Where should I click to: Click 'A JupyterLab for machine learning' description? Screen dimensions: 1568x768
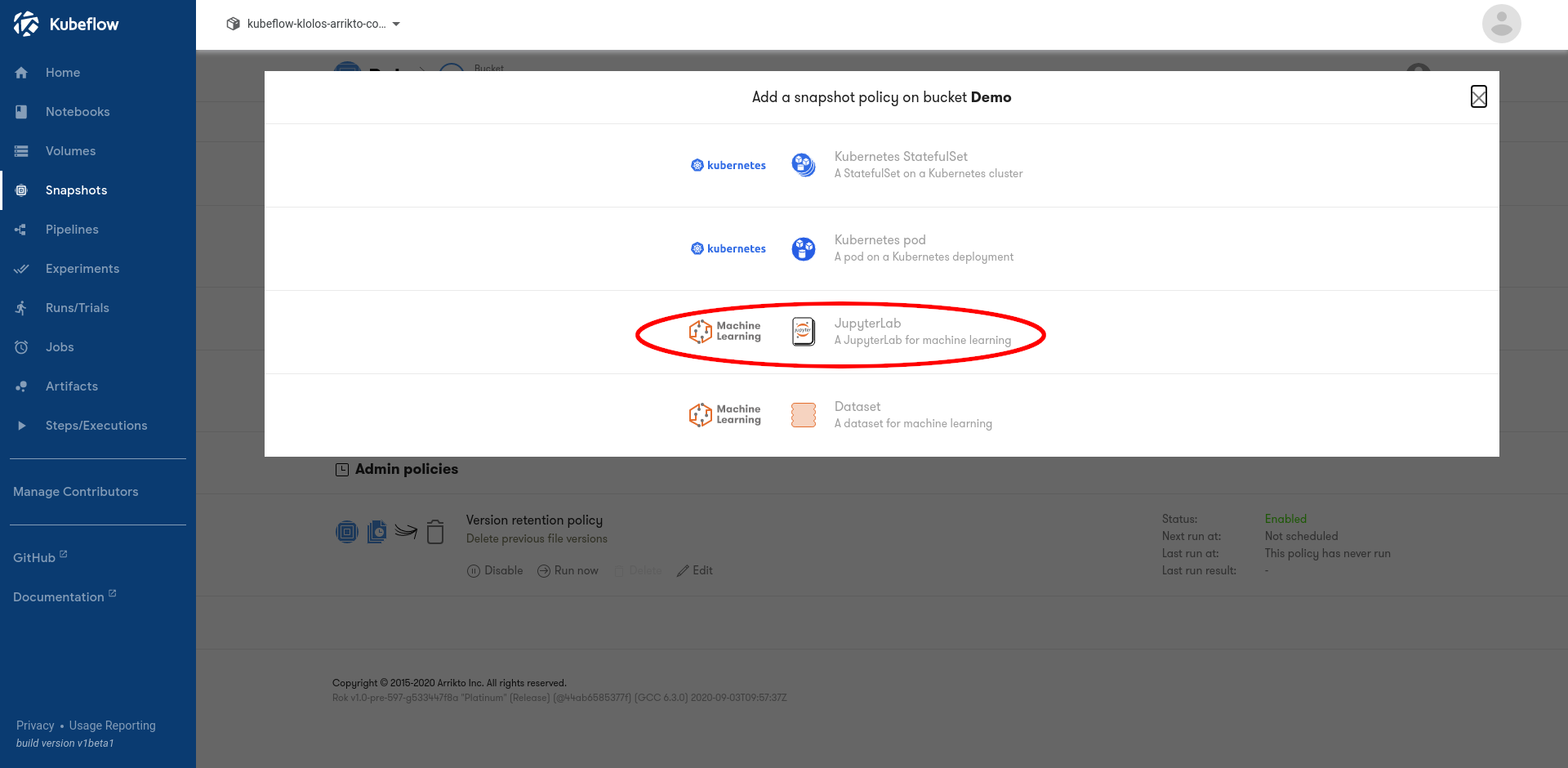[x=923, y=341]
